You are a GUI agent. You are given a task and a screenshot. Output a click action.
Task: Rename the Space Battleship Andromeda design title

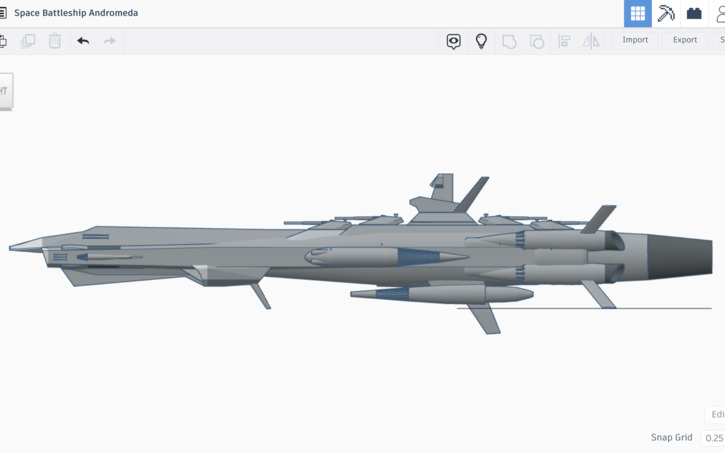[76, 13]
